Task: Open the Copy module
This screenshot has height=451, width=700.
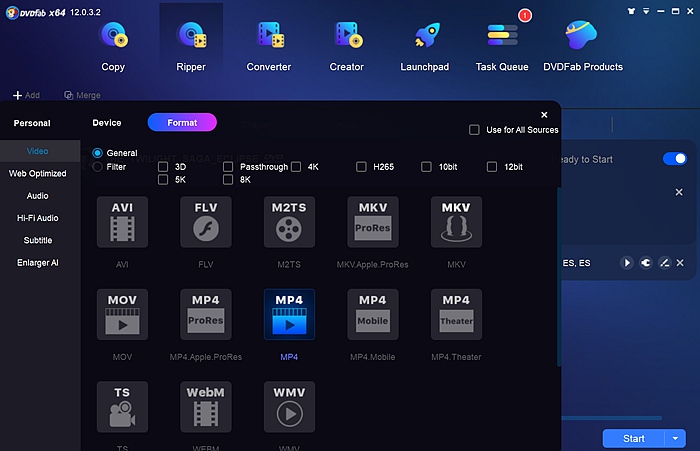Action: coord(113,46)
